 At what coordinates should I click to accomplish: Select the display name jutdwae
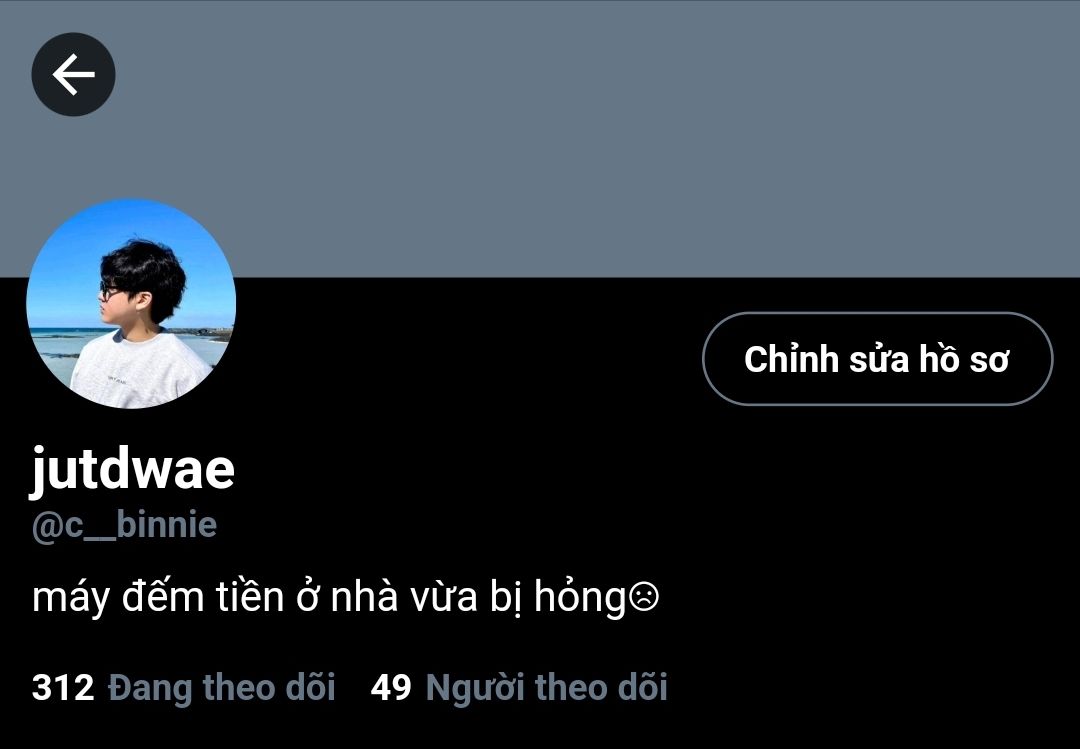point(133,469)
